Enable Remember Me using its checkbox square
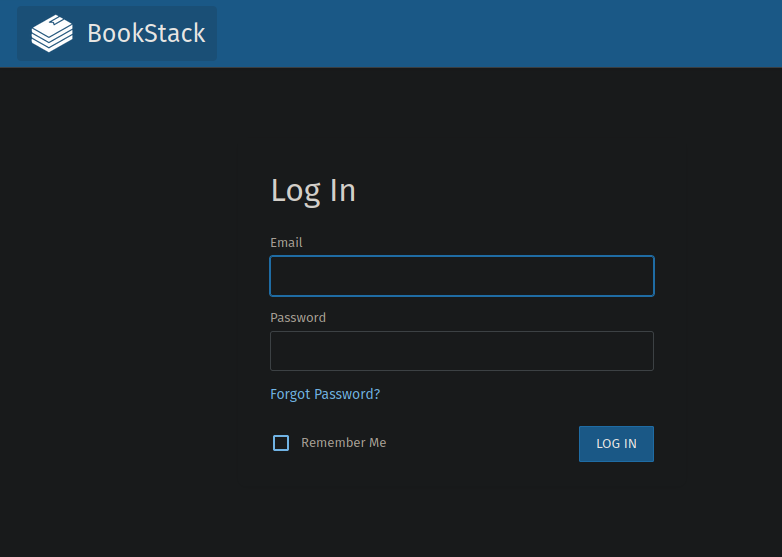 coord(281,443)
